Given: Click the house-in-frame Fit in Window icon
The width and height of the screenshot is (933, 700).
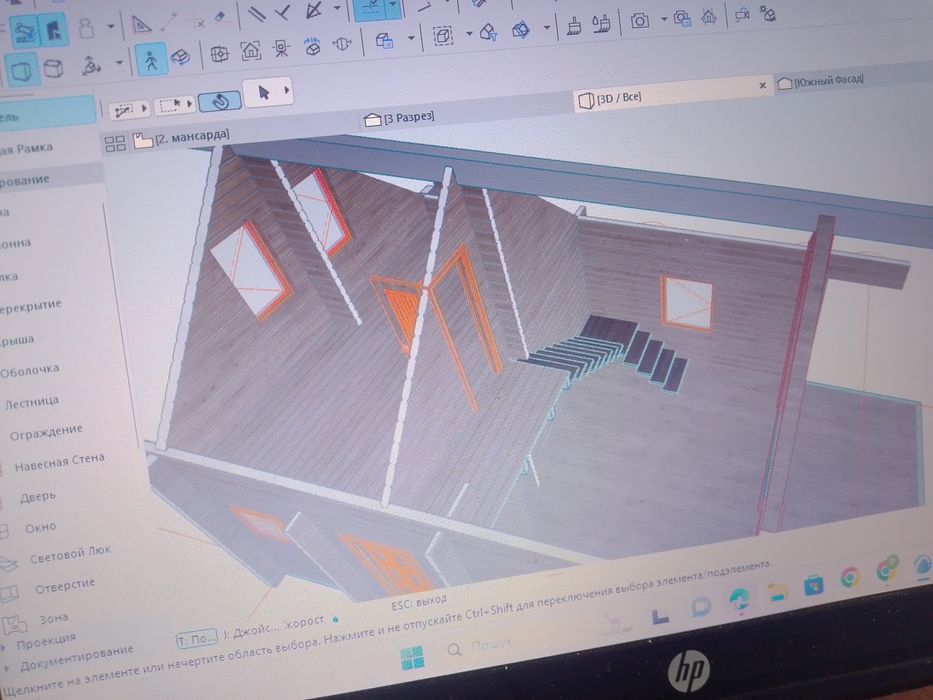Looking at the screenshot, I should (251, 50).
